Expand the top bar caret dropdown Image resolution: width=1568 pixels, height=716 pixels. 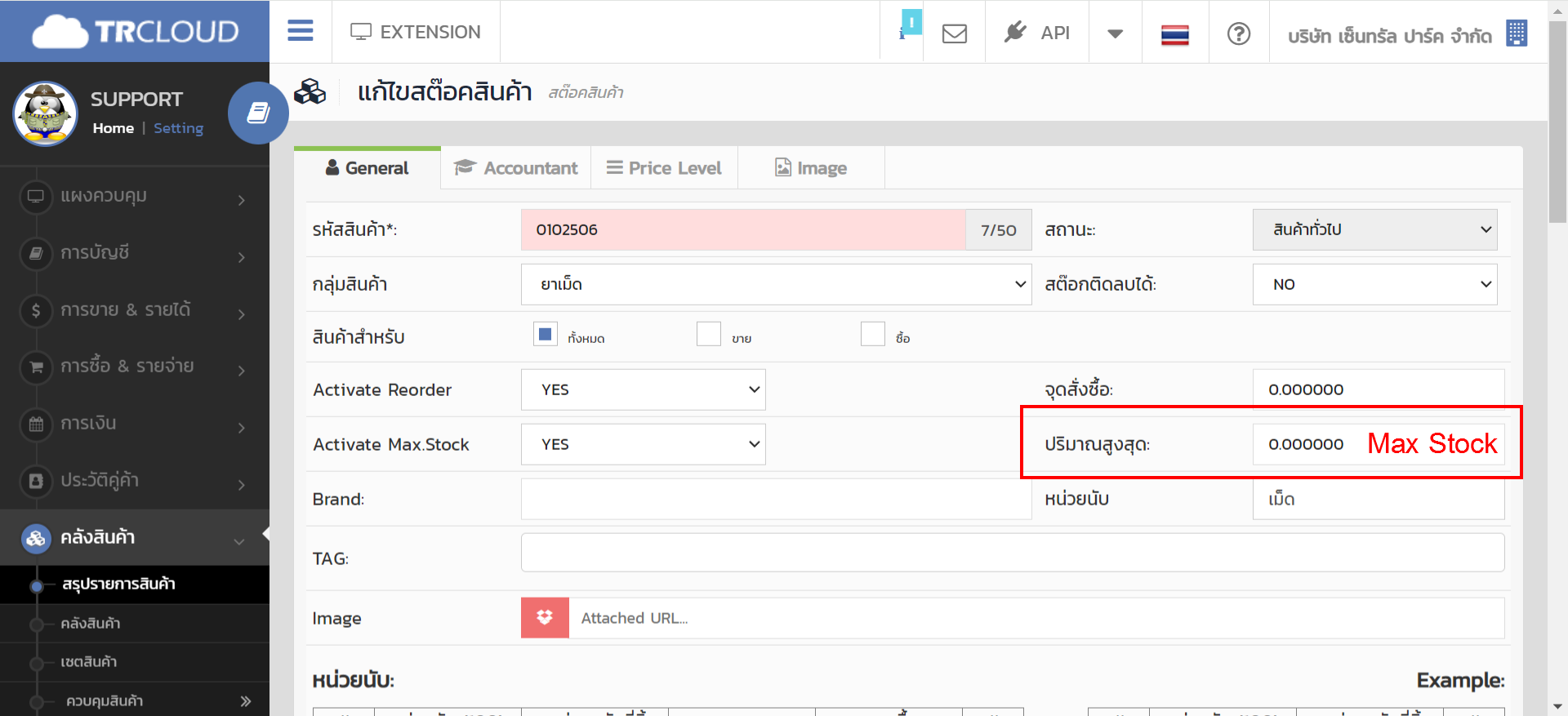1115,33
